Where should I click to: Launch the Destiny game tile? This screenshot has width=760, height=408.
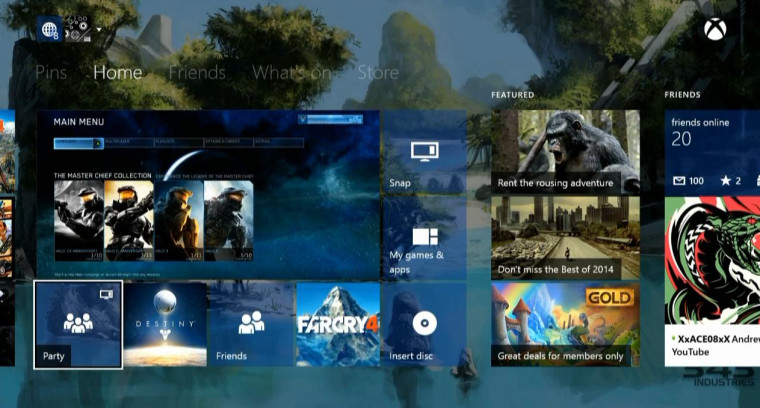[x=165, y=325]
